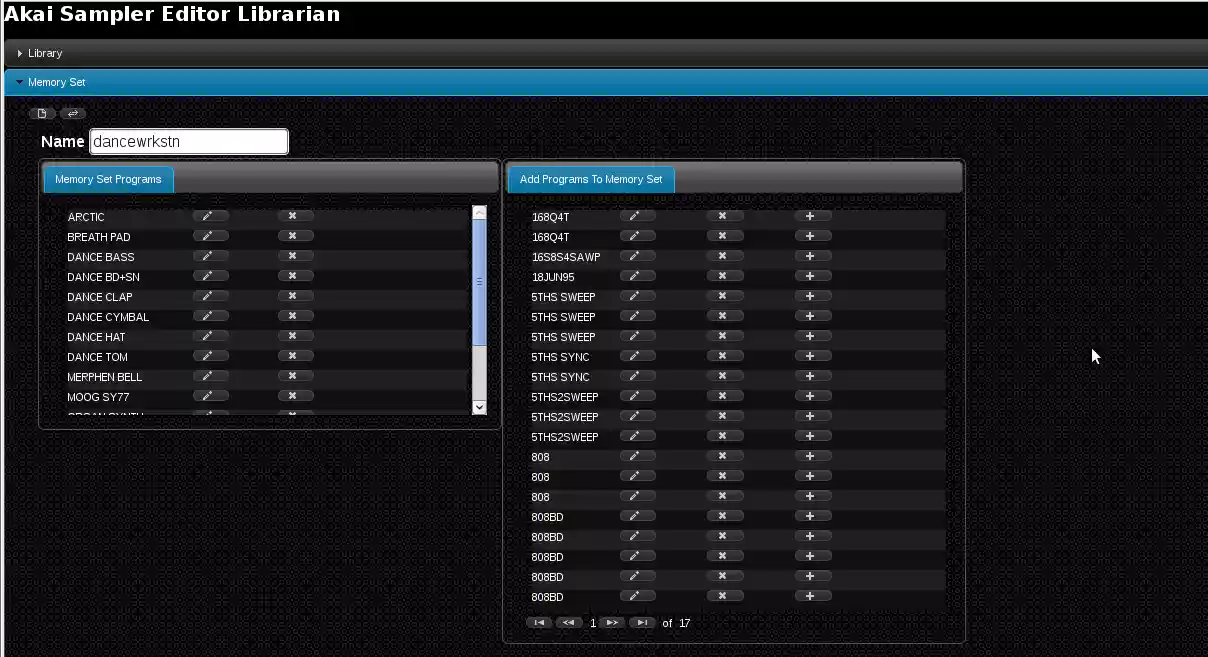The width and height of the screenshot is (1208, 657).
Task: Click inside the Name text field
Action: tap(188, 141)
